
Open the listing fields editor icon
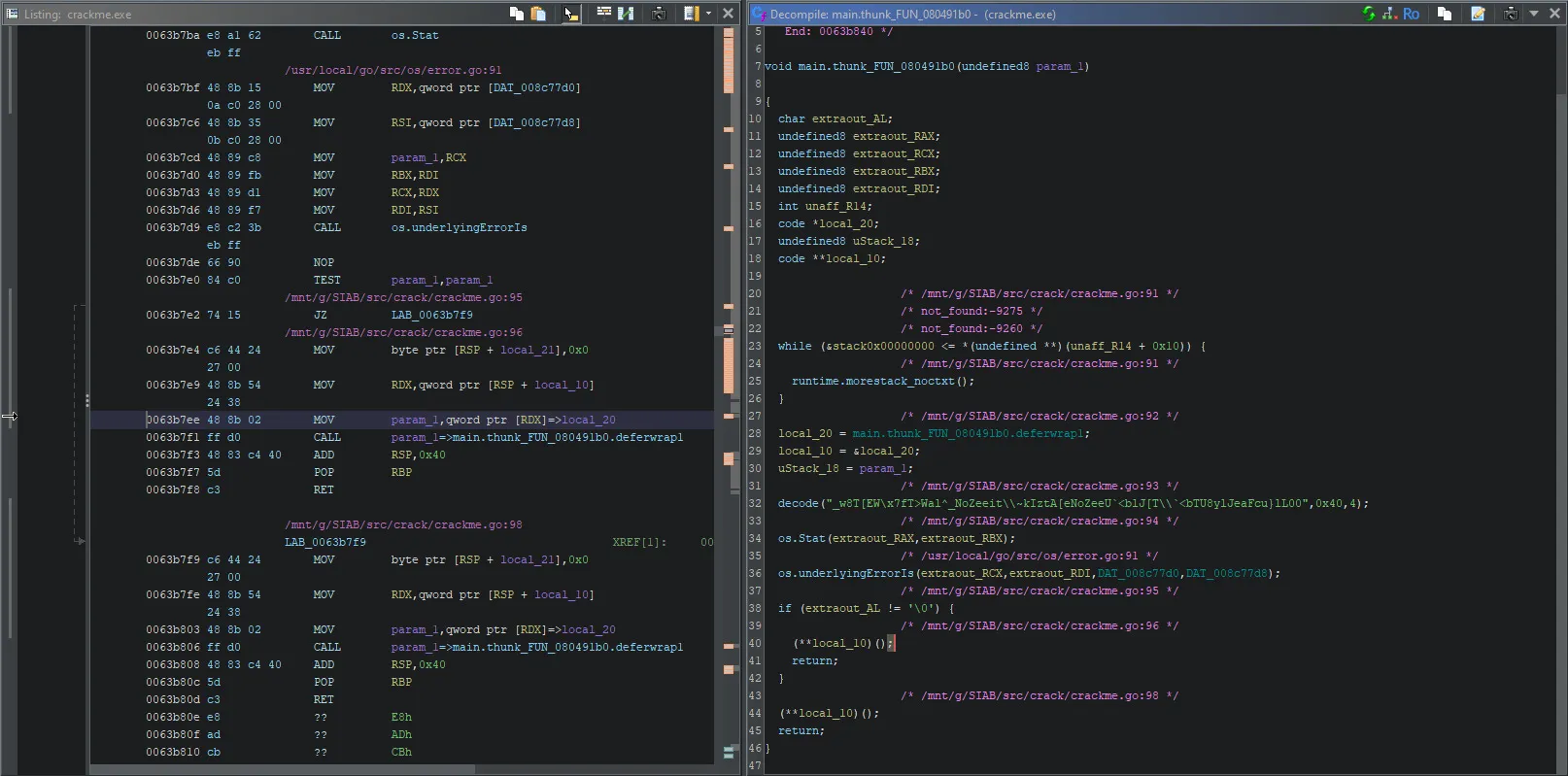pyautogui.click(x=603, y=14)
